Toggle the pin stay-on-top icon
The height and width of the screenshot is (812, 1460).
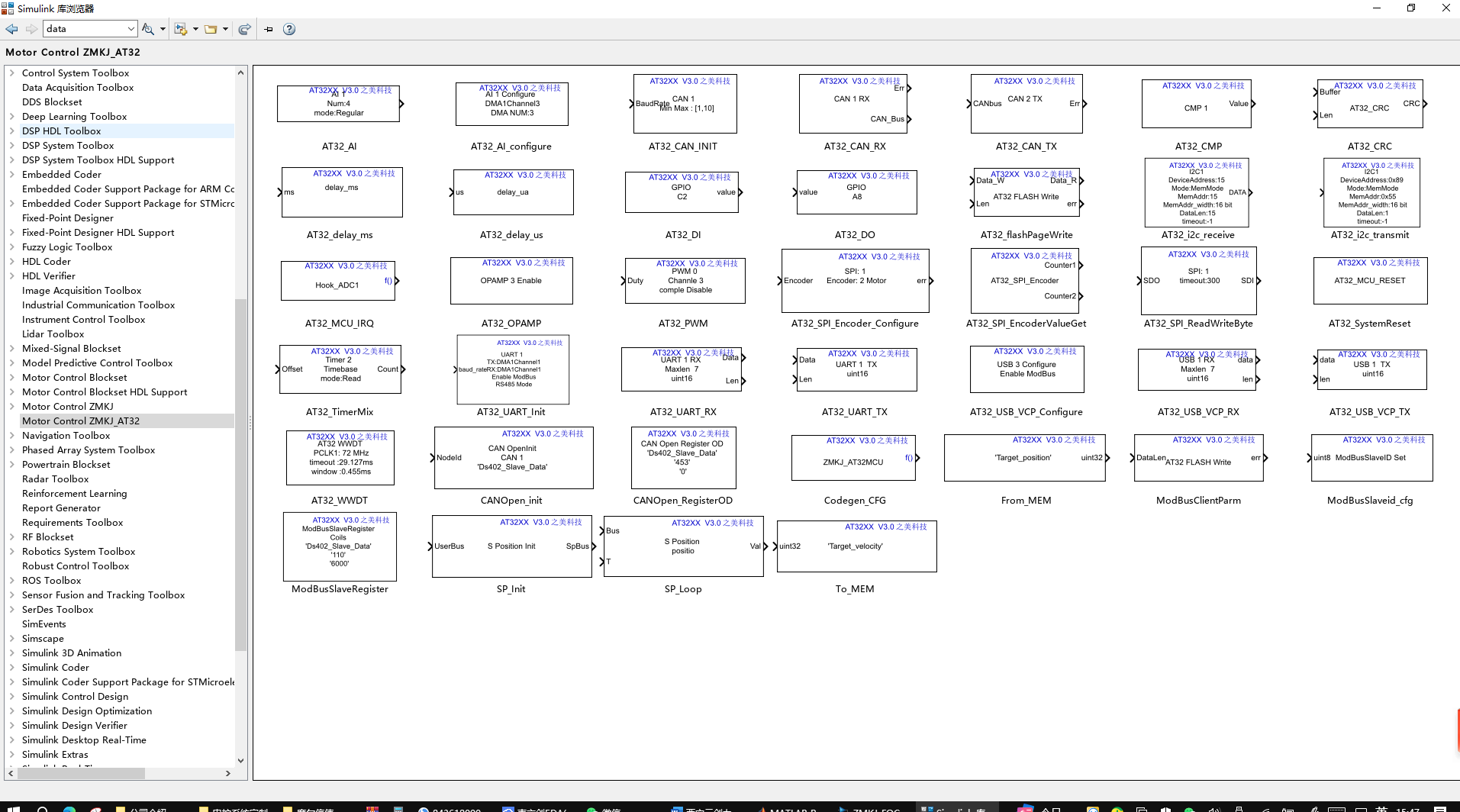[x=269, y=29]
